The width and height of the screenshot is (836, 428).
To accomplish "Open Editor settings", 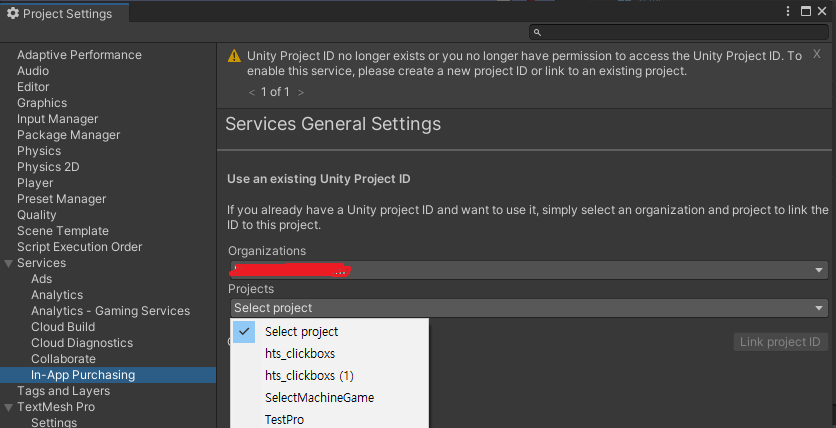I will [33, 87].
